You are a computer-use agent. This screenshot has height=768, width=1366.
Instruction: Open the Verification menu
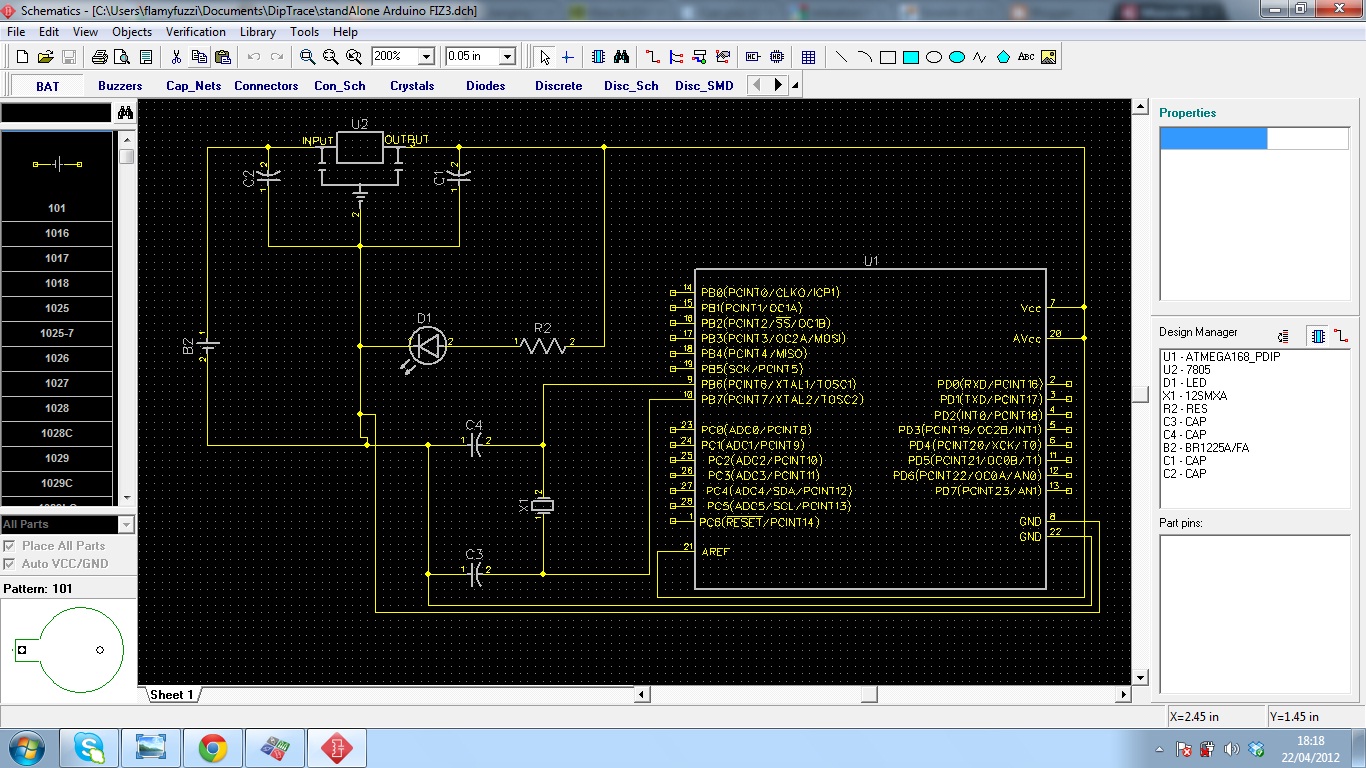pos(195,32)
